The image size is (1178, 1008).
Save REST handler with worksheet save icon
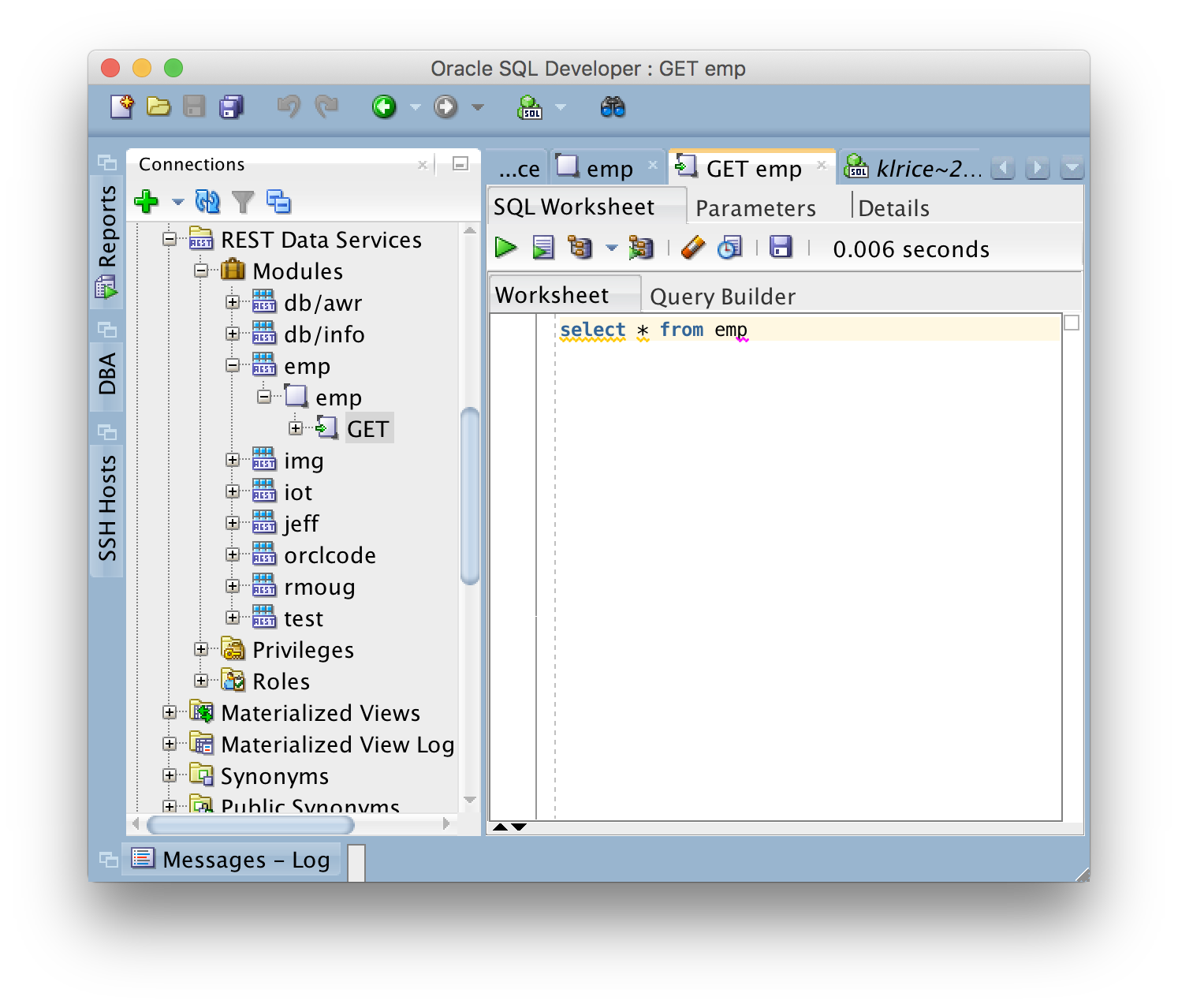[781, 247]
